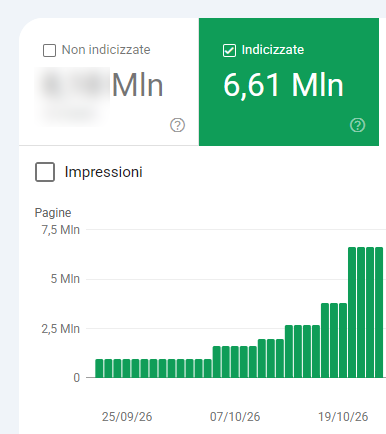Tick the Impressioni checkbox
Screen dimensions: 386x434
click(x=45, y=172)
